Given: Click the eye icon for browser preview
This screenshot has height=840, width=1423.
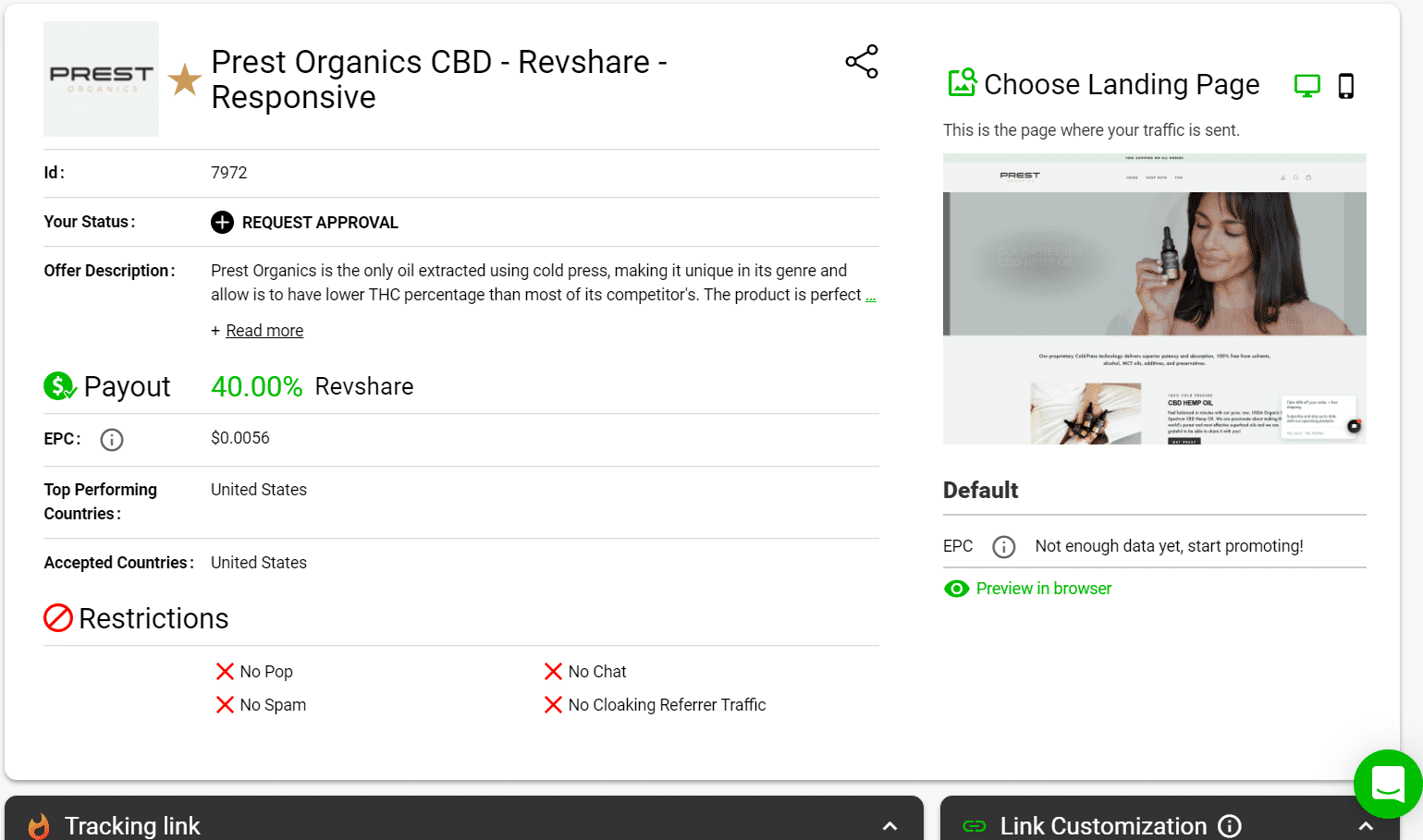Looking at the screenshot, I should [956, 590].
